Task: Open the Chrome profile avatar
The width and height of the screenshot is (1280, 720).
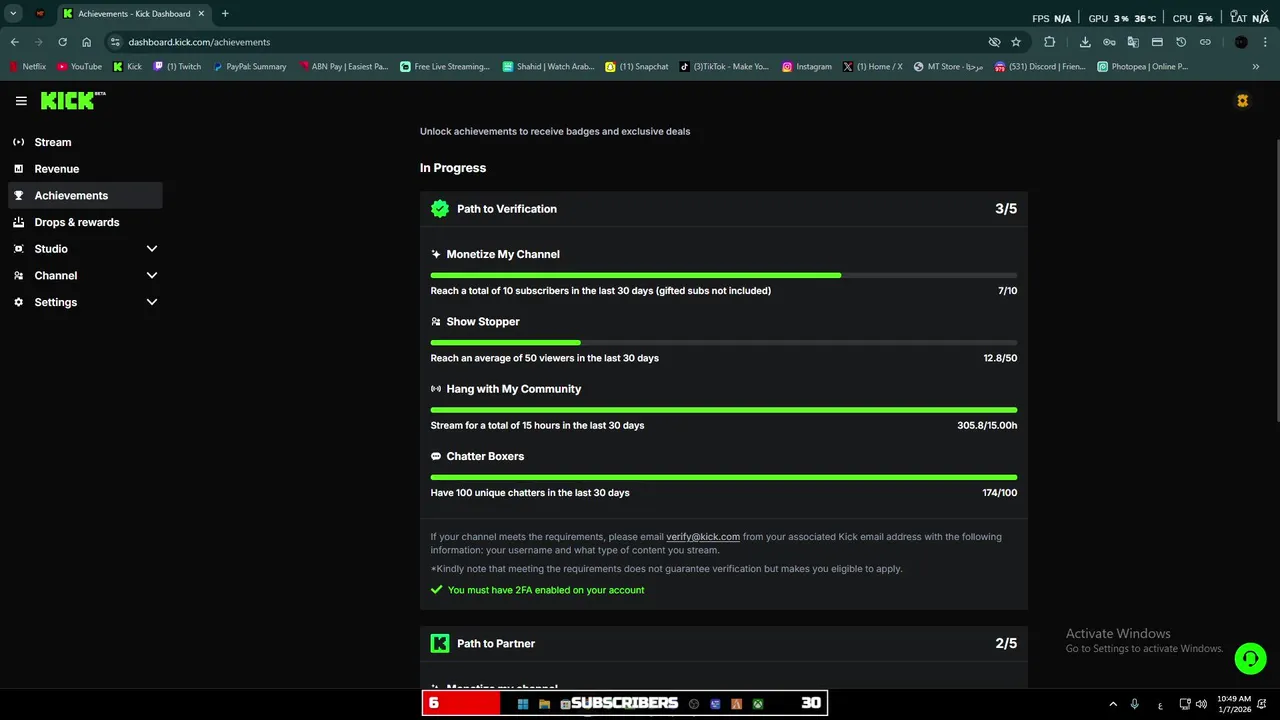Action: click(x=1241, y=42)
